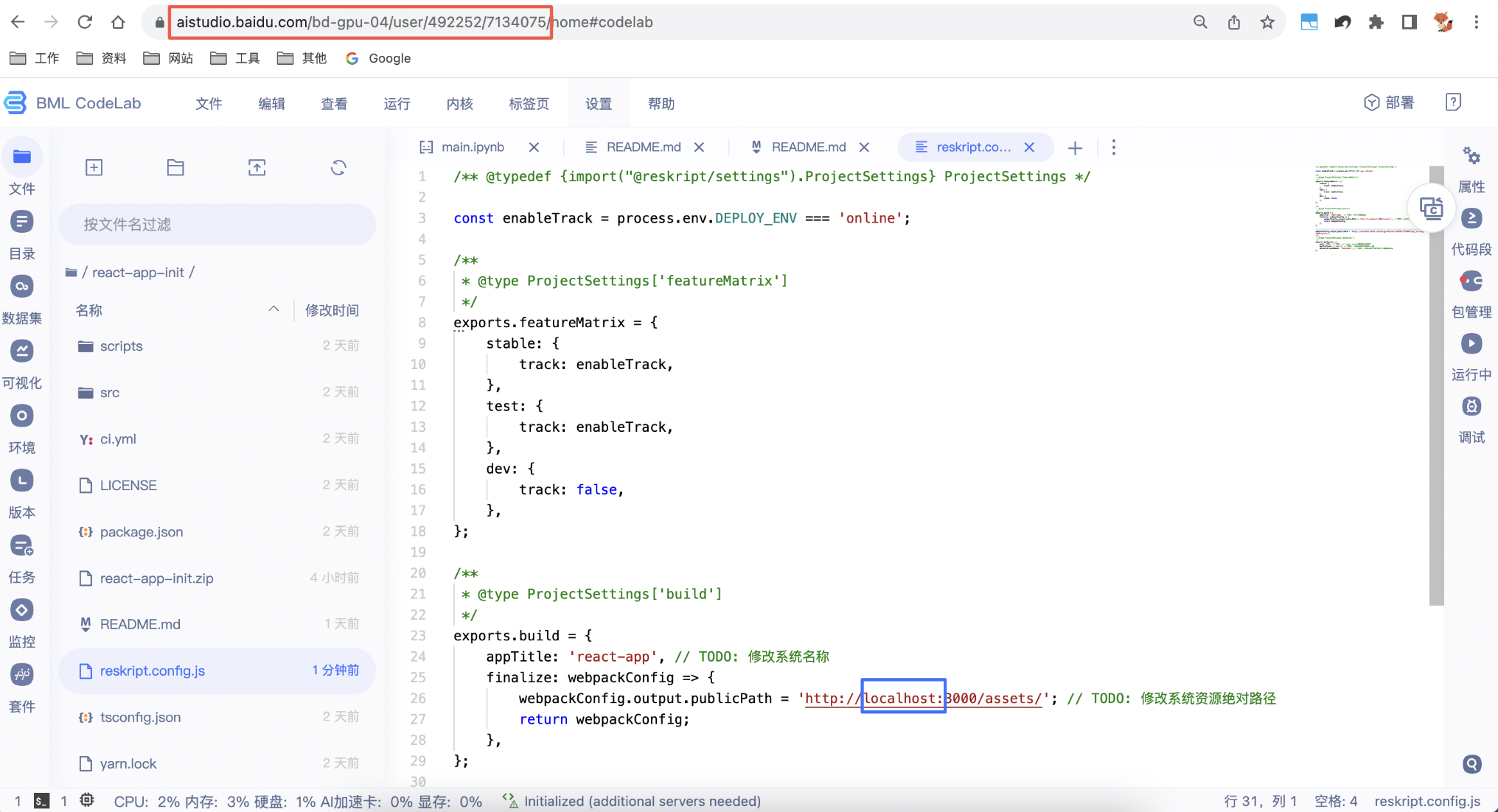Click the editor vertical scrollbar
Viewport: 1498px width, 812px height.
pyautogui.click(x=1436, y=385)
